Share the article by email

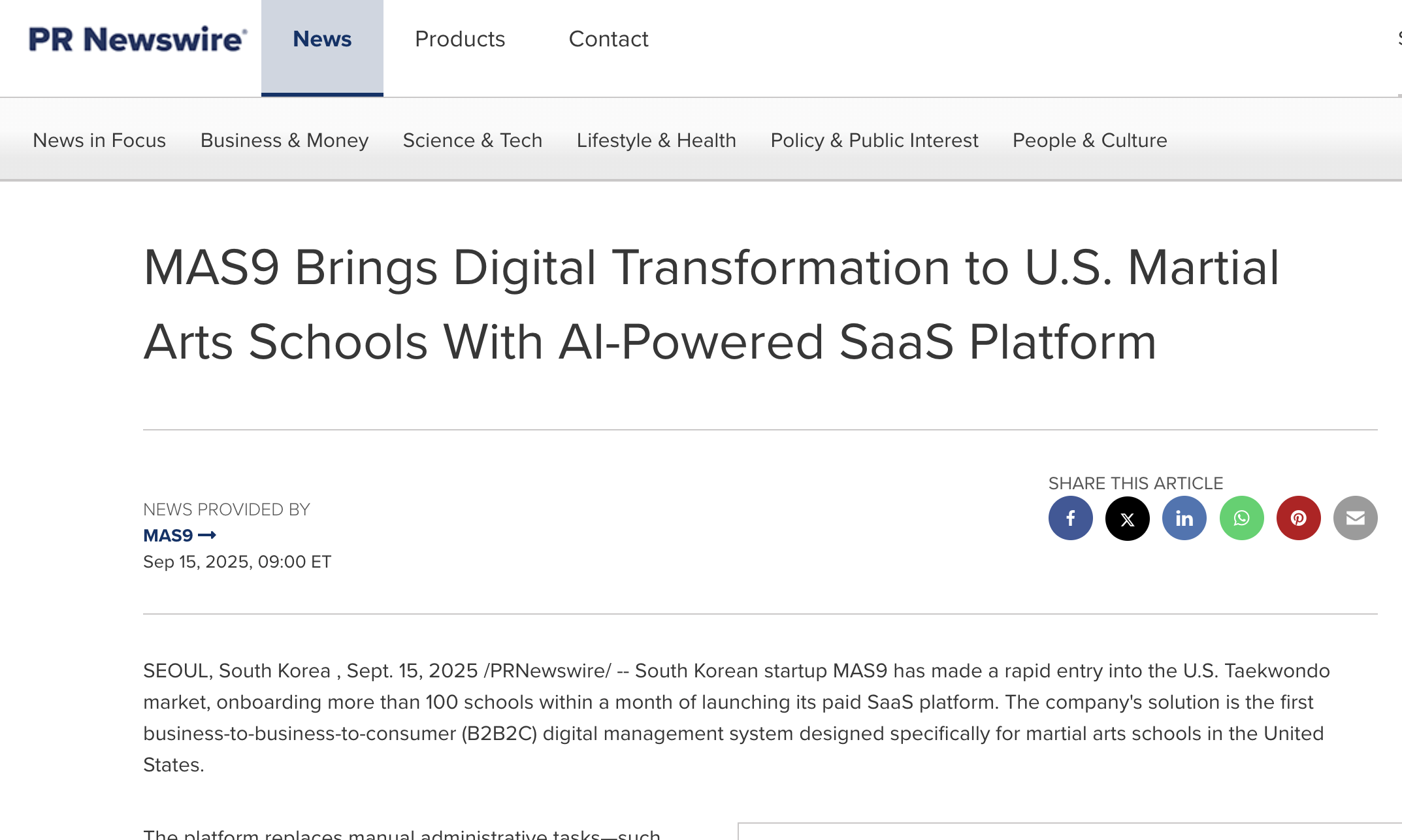pos(1355,518)
